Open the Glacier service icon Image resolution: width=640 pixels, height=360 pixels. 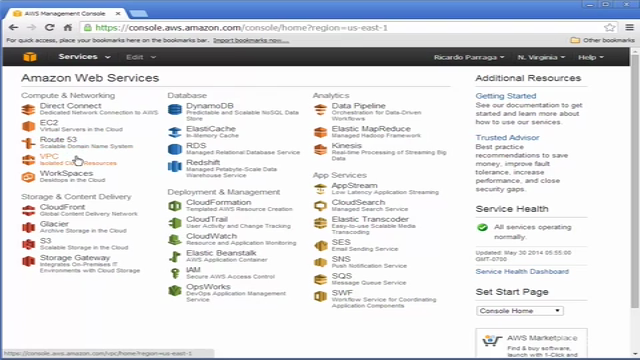(28, 227)
